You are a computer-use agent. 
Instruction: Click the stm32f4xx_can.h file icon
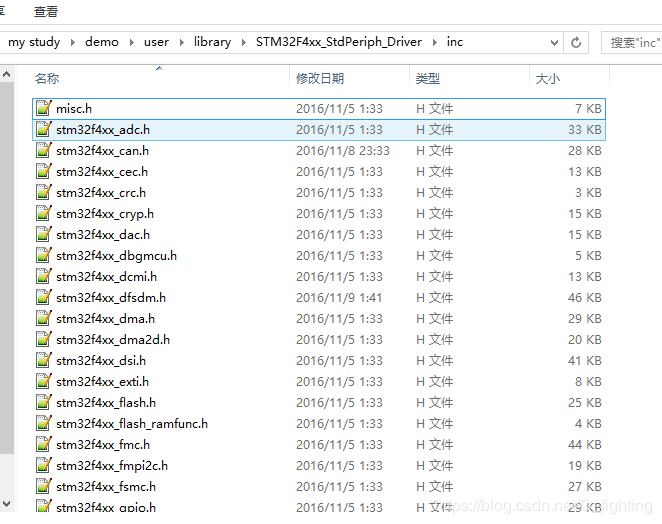click(x=43, y=151)
